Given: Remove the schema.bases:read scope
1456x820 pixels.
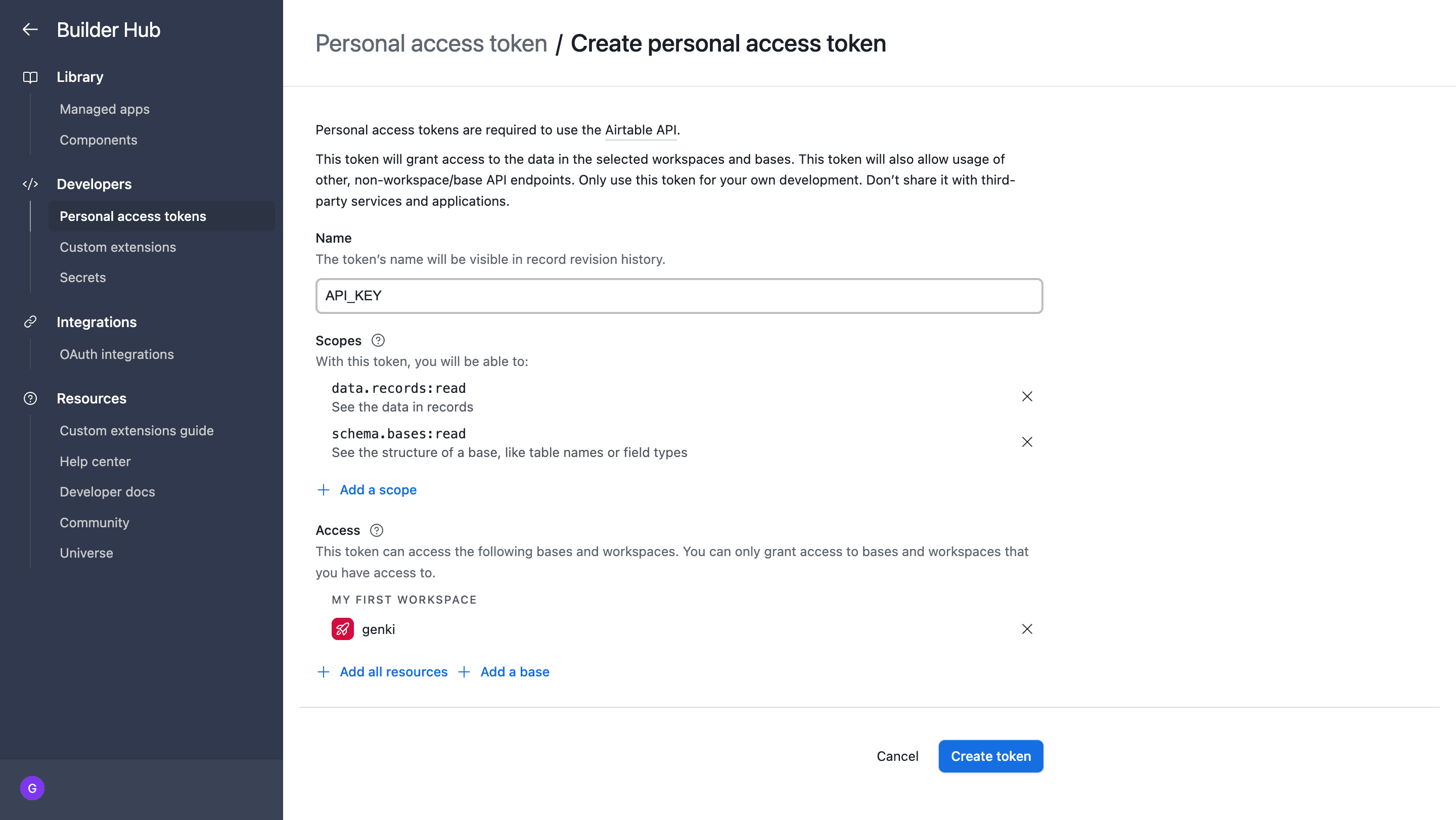Looking at the screenshot, I should (1027, 442).
